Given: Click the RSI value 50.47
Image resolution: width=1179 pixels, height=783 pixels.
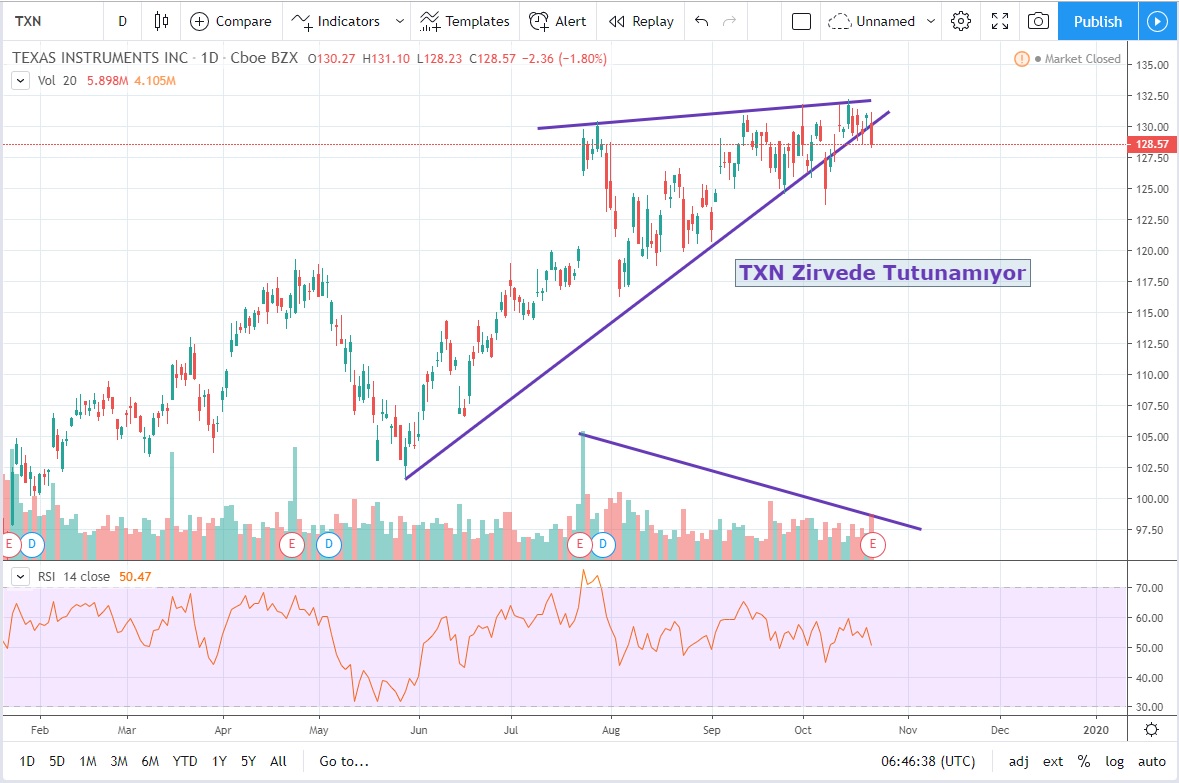Looking at the screenshot, I should [135, 577].
